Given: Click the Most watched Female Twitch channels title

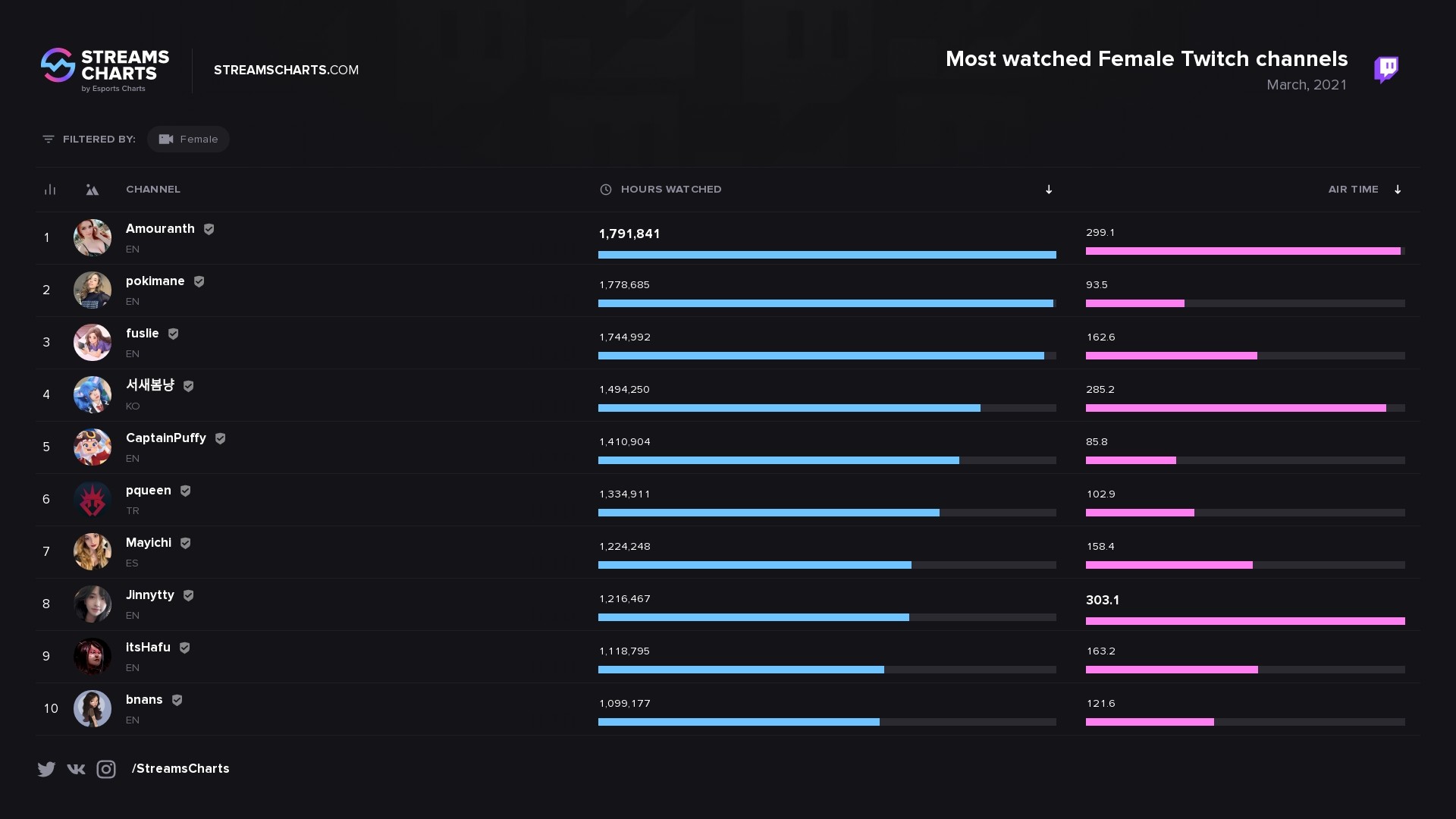Looking at the screenshot, I should tap(1147, 59).
